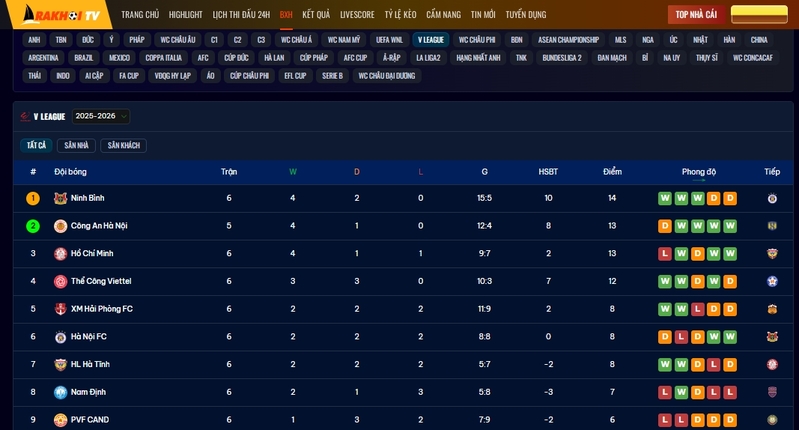The width and height of the screenshot is (799, 430).
Task: Click next opponent crest in Hồ Chí Minh row
Action: coord(772,254)
